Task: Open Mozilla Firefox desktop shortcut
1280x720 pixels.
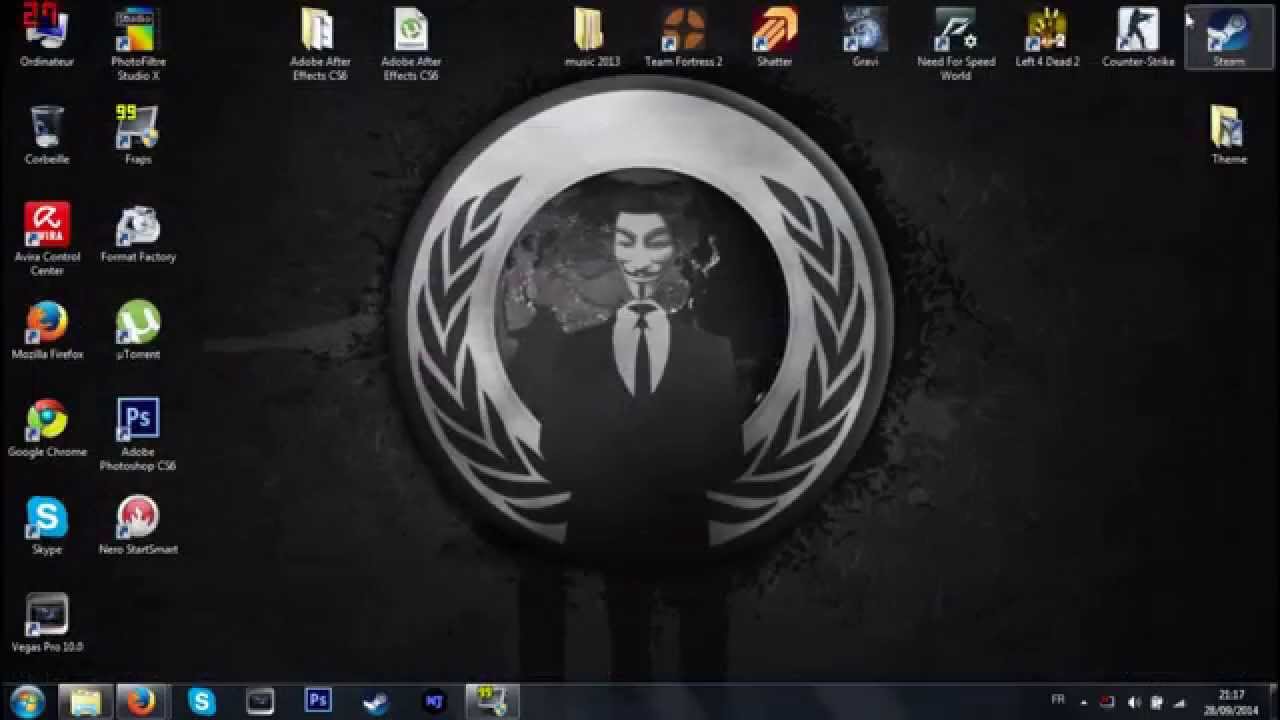Action: click(x=47, y=330)
